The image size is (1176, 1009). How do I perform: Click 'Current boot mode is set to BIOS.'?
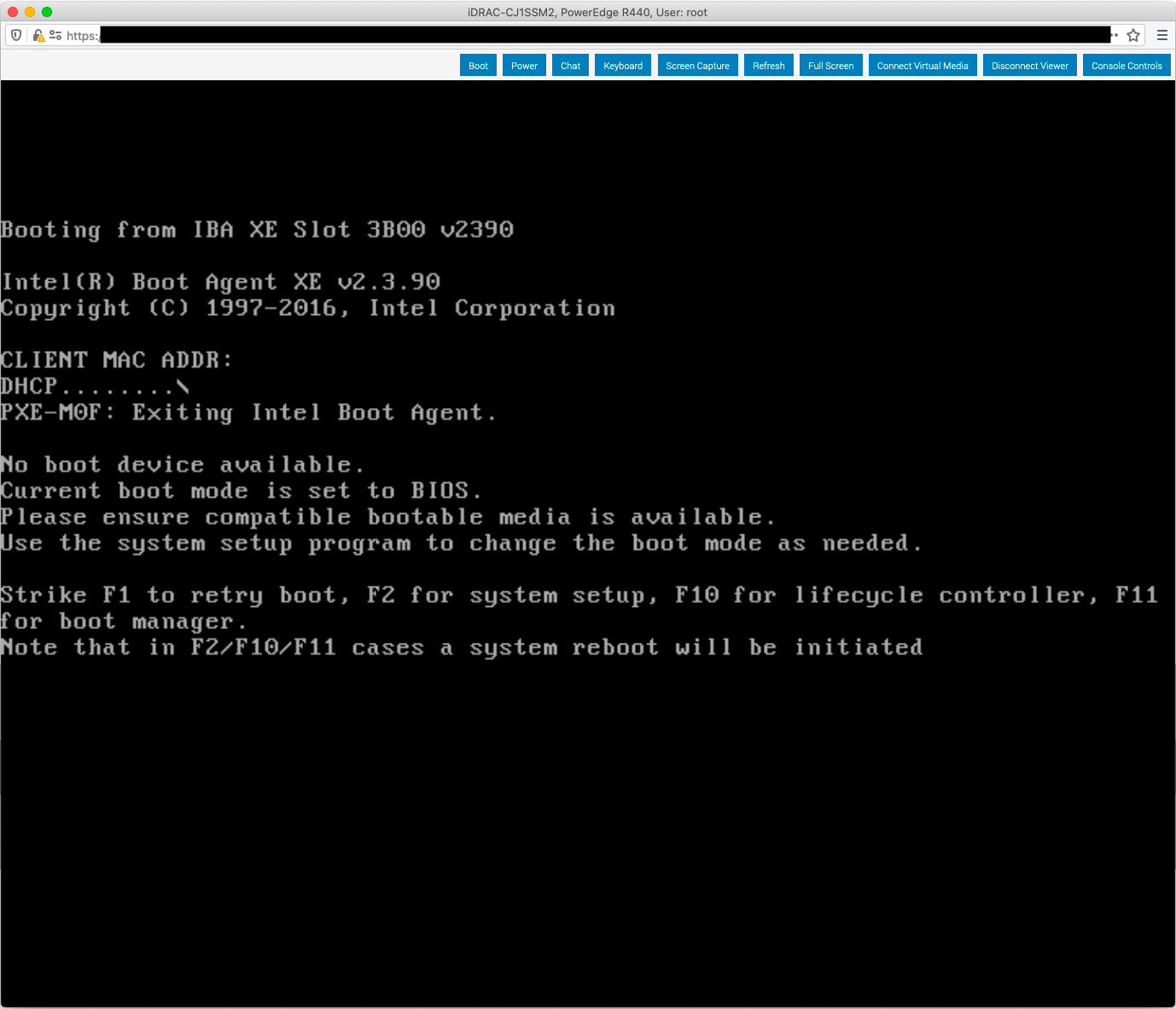pos(241,491)
